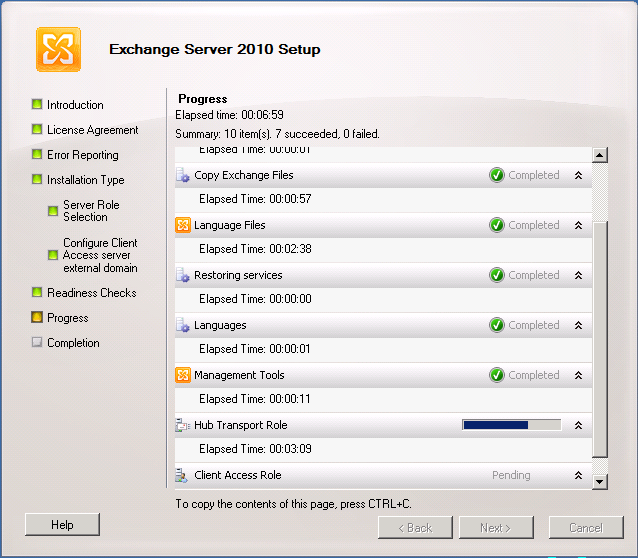Click the Client Access Role icon
The height and width of the screenshot is (558, 638).
(183, 475)
